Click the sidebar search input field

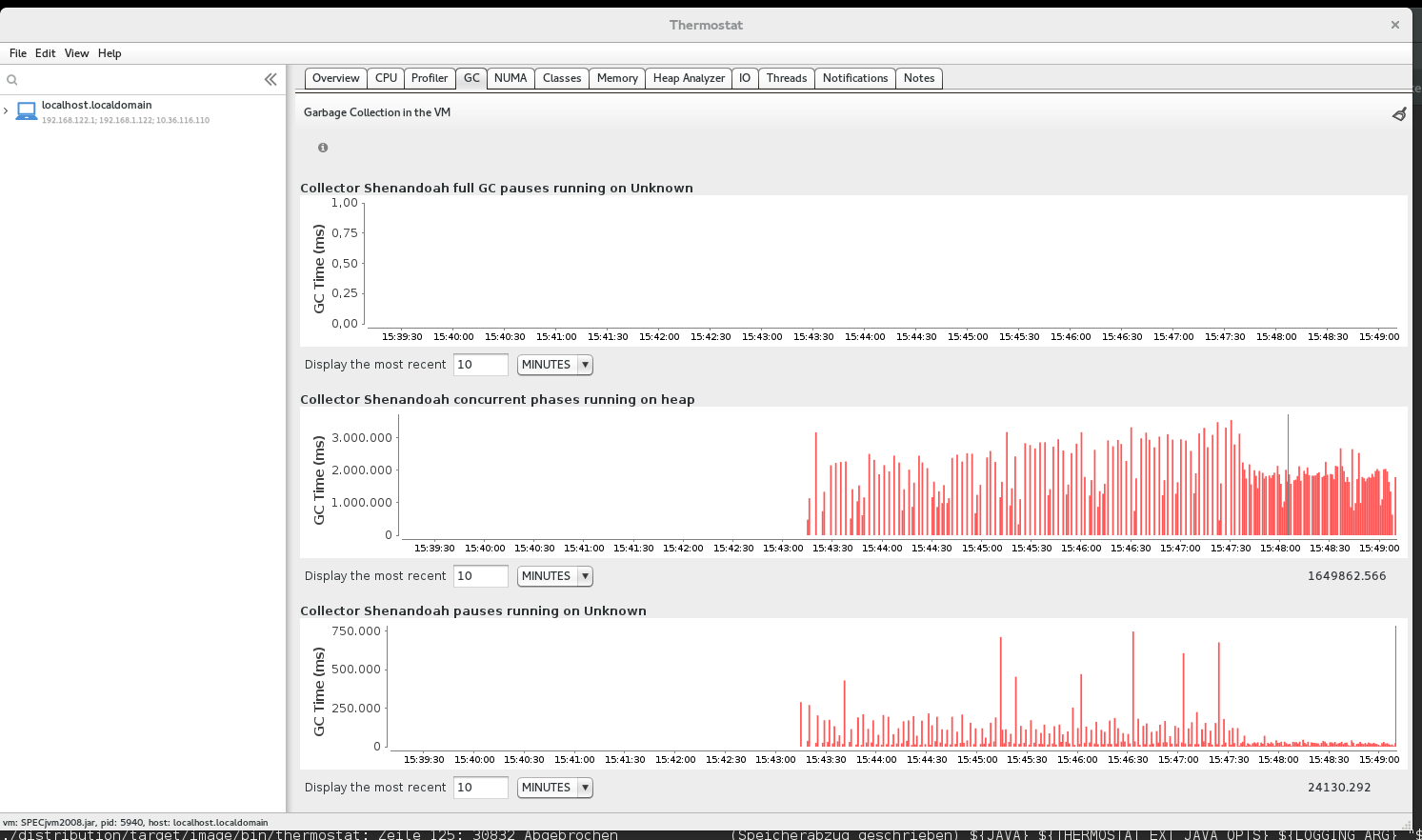pyautogui.click(x=138, y=80)
